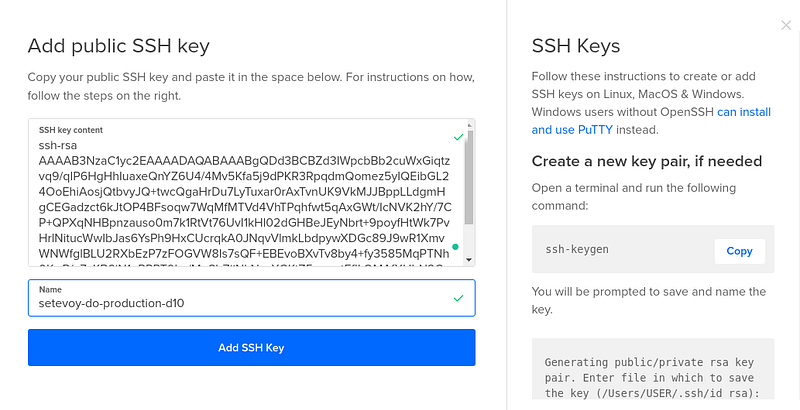800x410 pixels.
Task: Click the green checkmark in Name field
Action: coord(458,298)
